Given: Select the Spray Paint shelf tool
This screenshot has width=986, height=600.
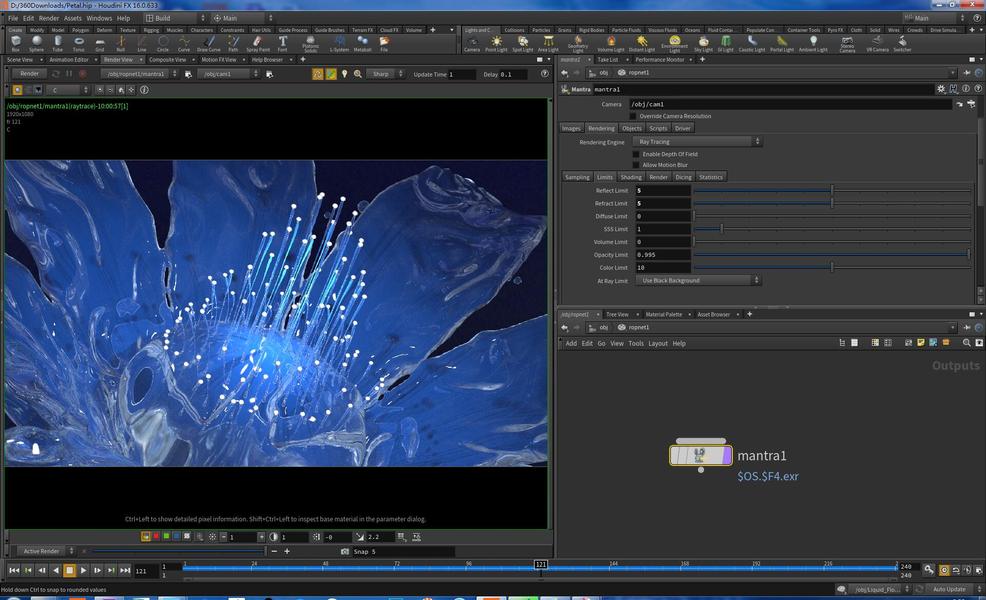Looking at the screenshot, I should [x=258, y=43].
